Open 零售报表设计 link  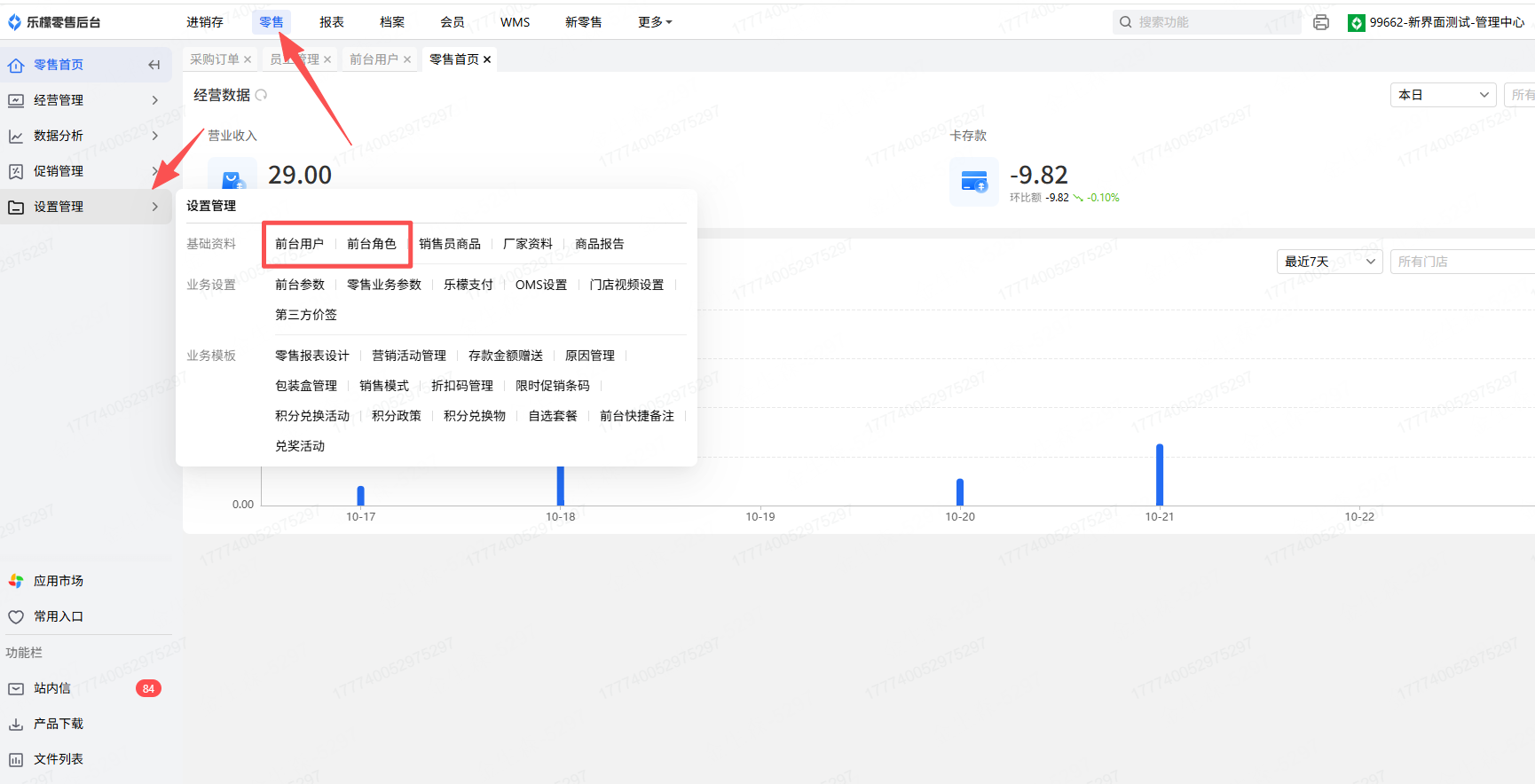[312, 356]
